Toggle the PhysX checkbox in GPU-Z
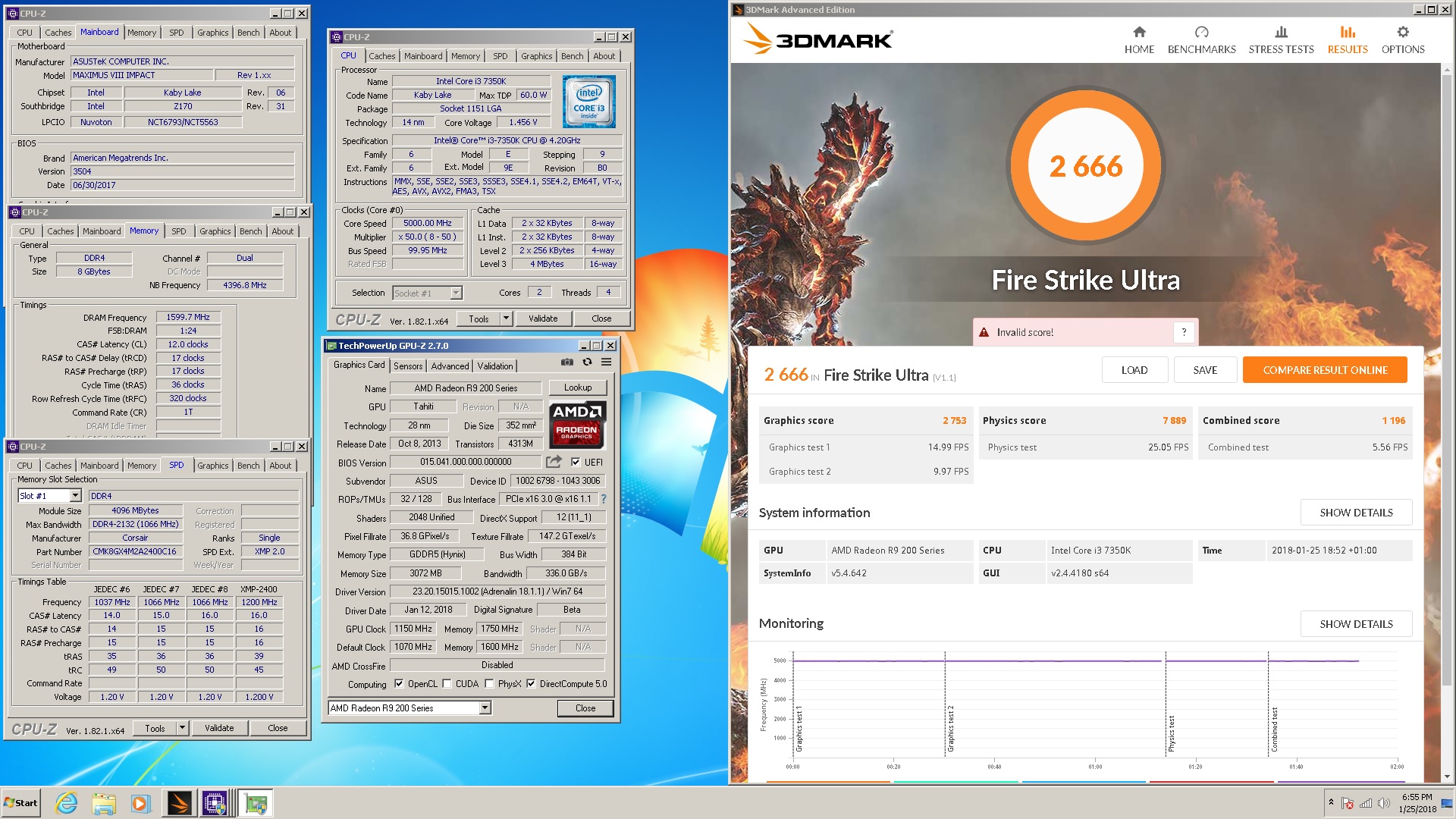This screenshot has width=1456, height=819. 489,684
